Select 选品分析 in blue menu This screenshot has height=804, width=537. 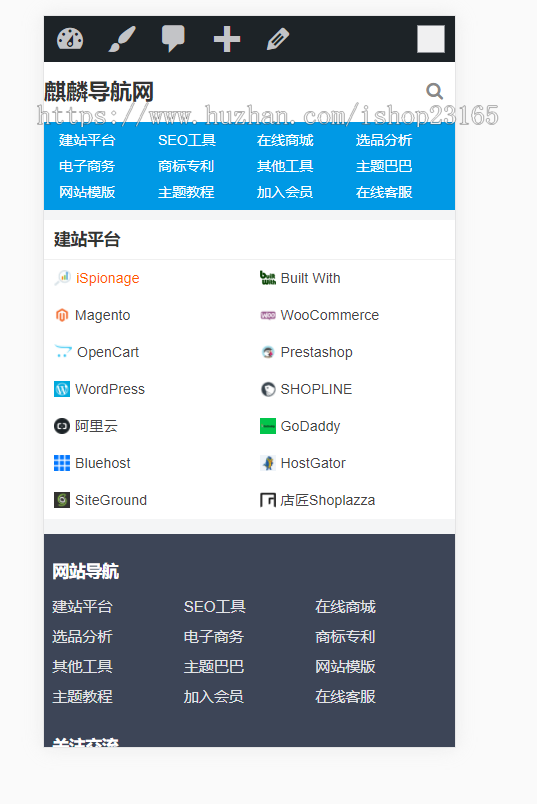384,140
